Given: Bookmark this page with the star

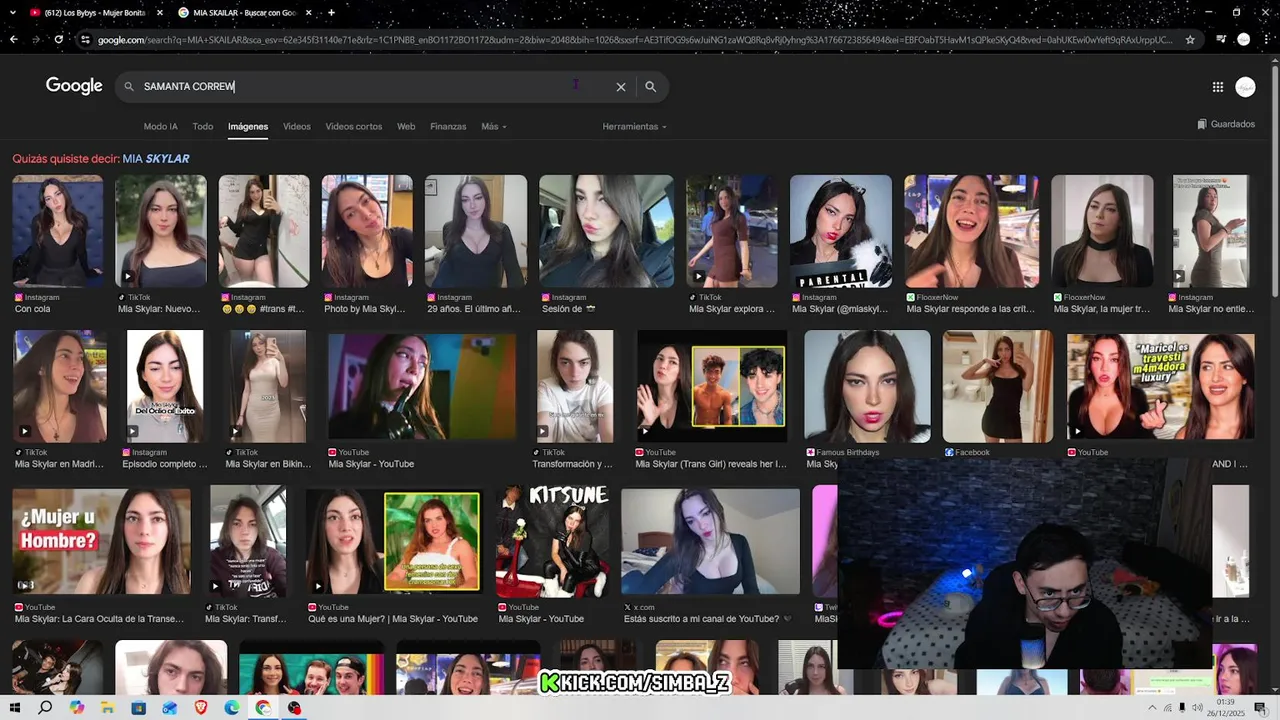Looking at the screenshot, I should (1190, 40).
